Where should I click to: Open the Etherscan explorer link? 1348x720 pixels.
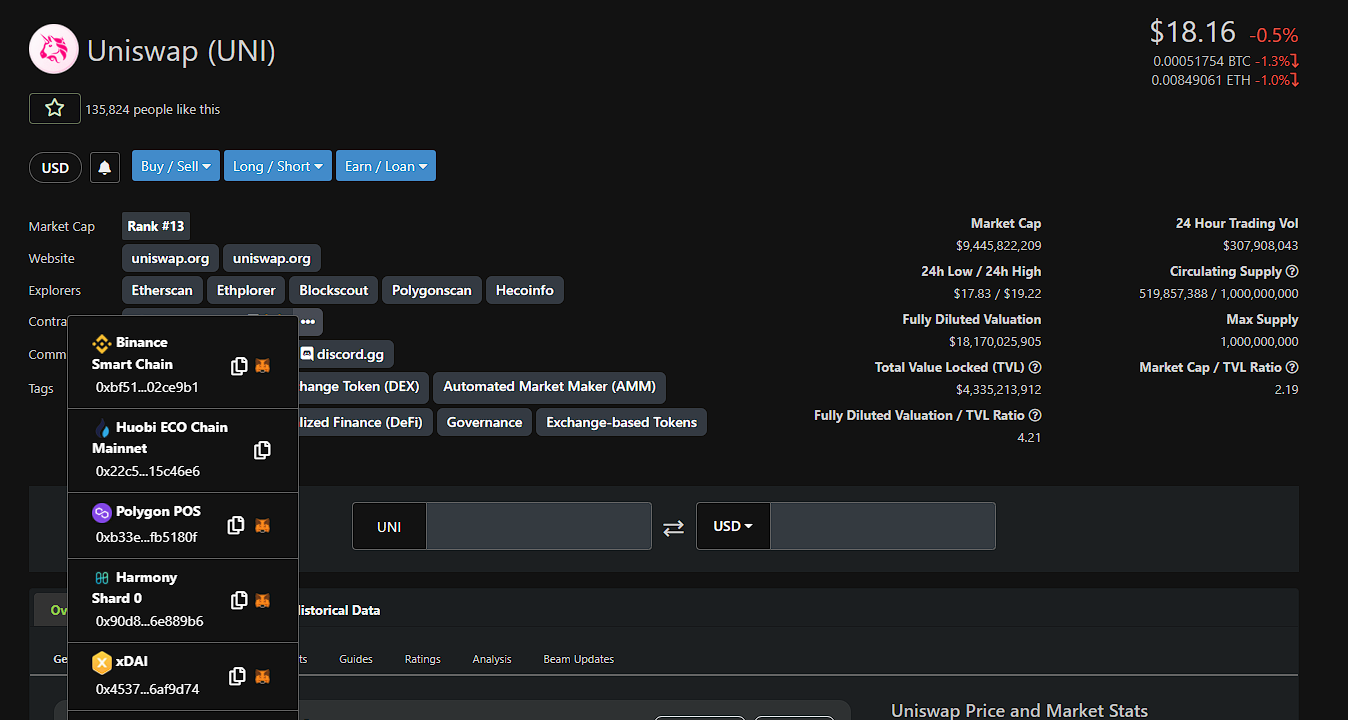162,290
